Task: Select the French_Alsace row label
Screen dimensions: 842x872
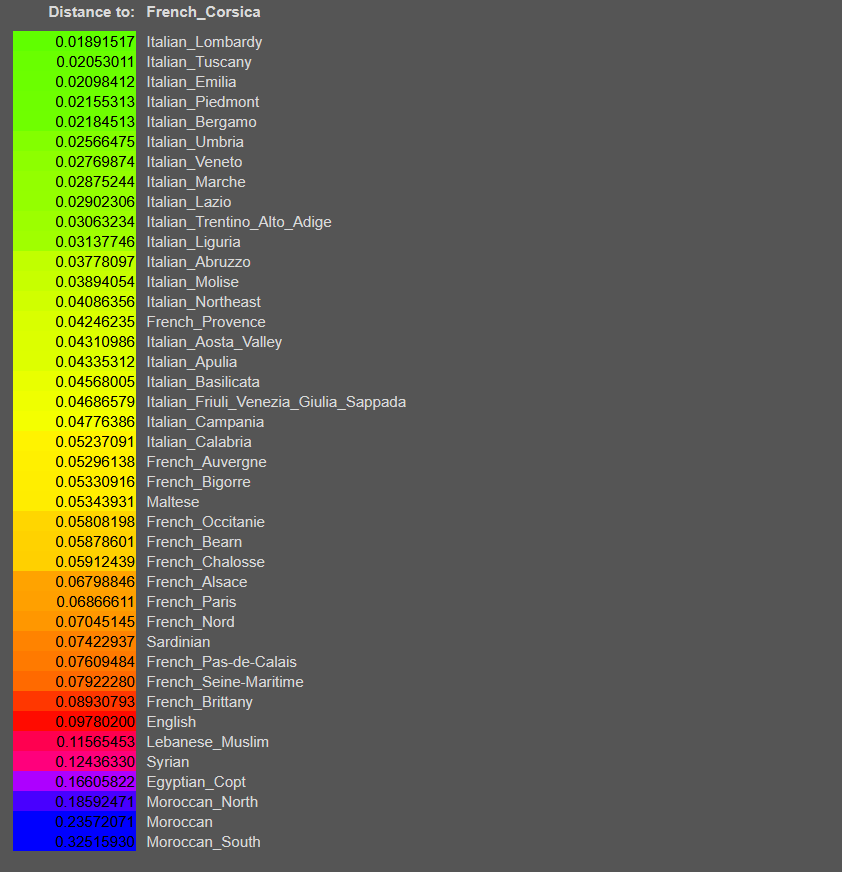Action: click(x=197, y=583)
